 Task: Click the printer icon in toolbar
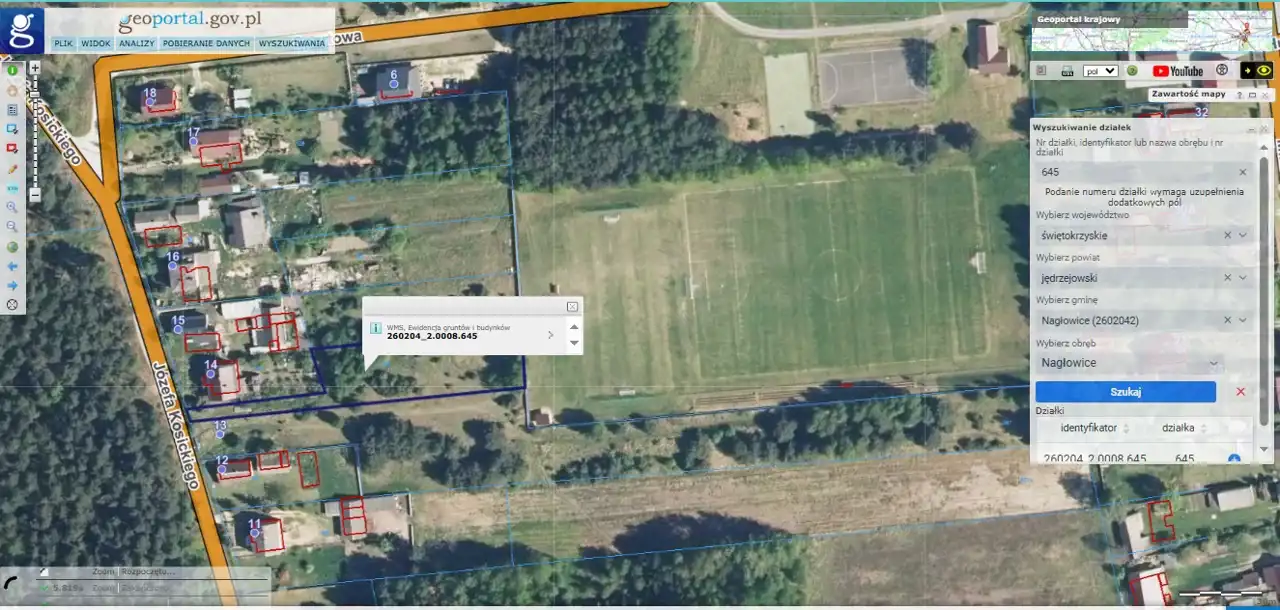click(1067, 71)
